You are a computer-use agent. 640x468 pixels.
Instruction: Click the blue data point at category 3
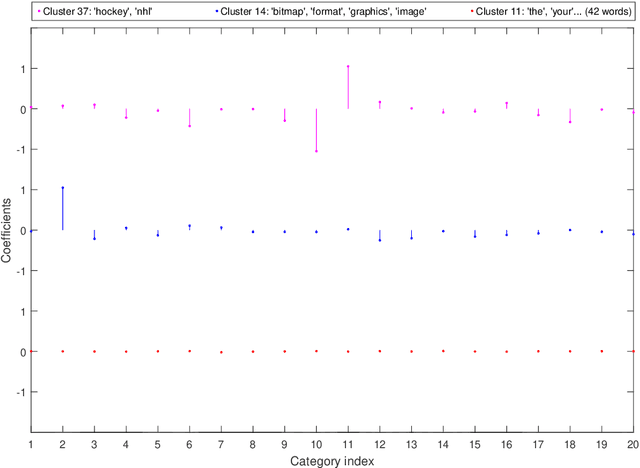coord(94,239)
